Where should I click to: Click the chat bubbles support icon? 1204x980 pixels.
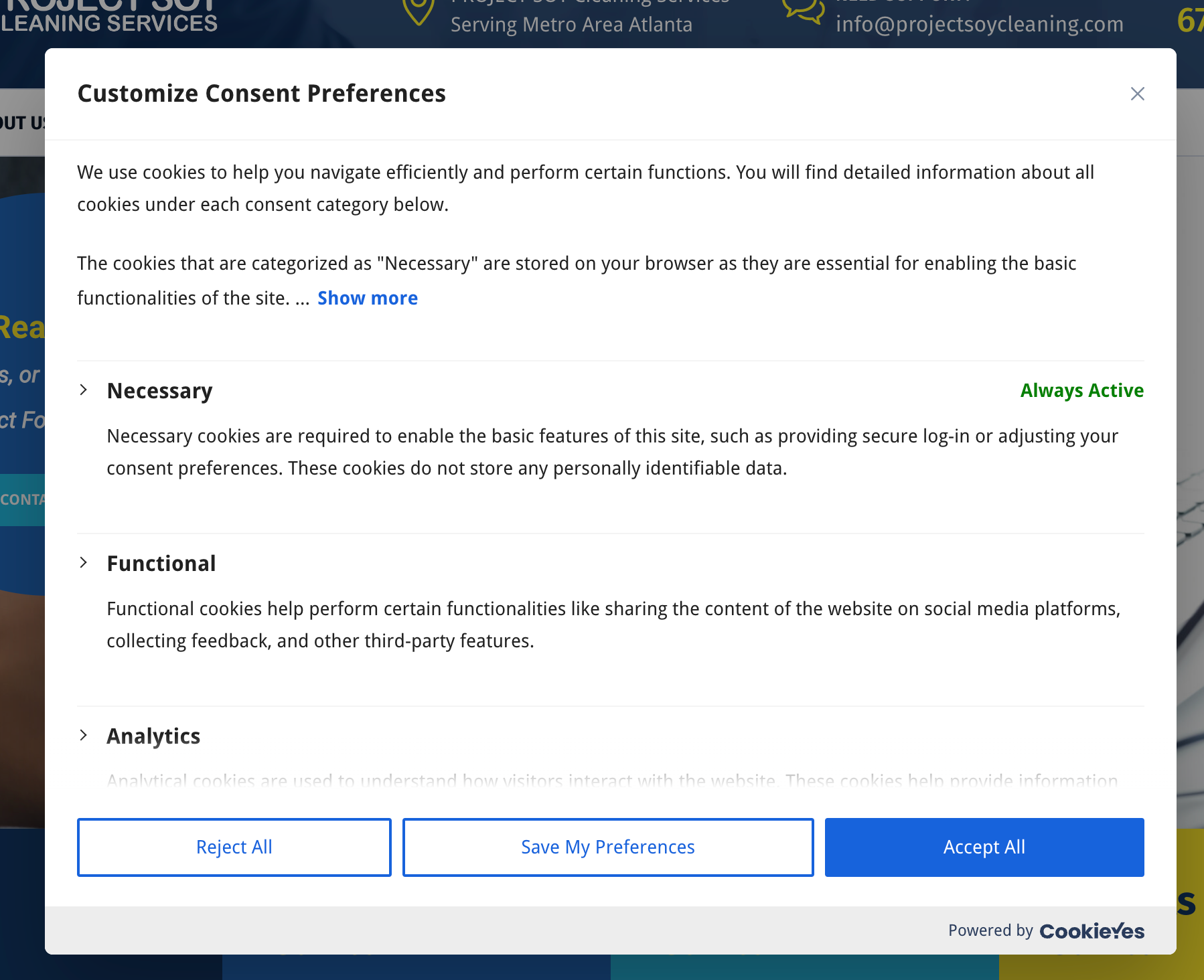[x=803, y=11]
